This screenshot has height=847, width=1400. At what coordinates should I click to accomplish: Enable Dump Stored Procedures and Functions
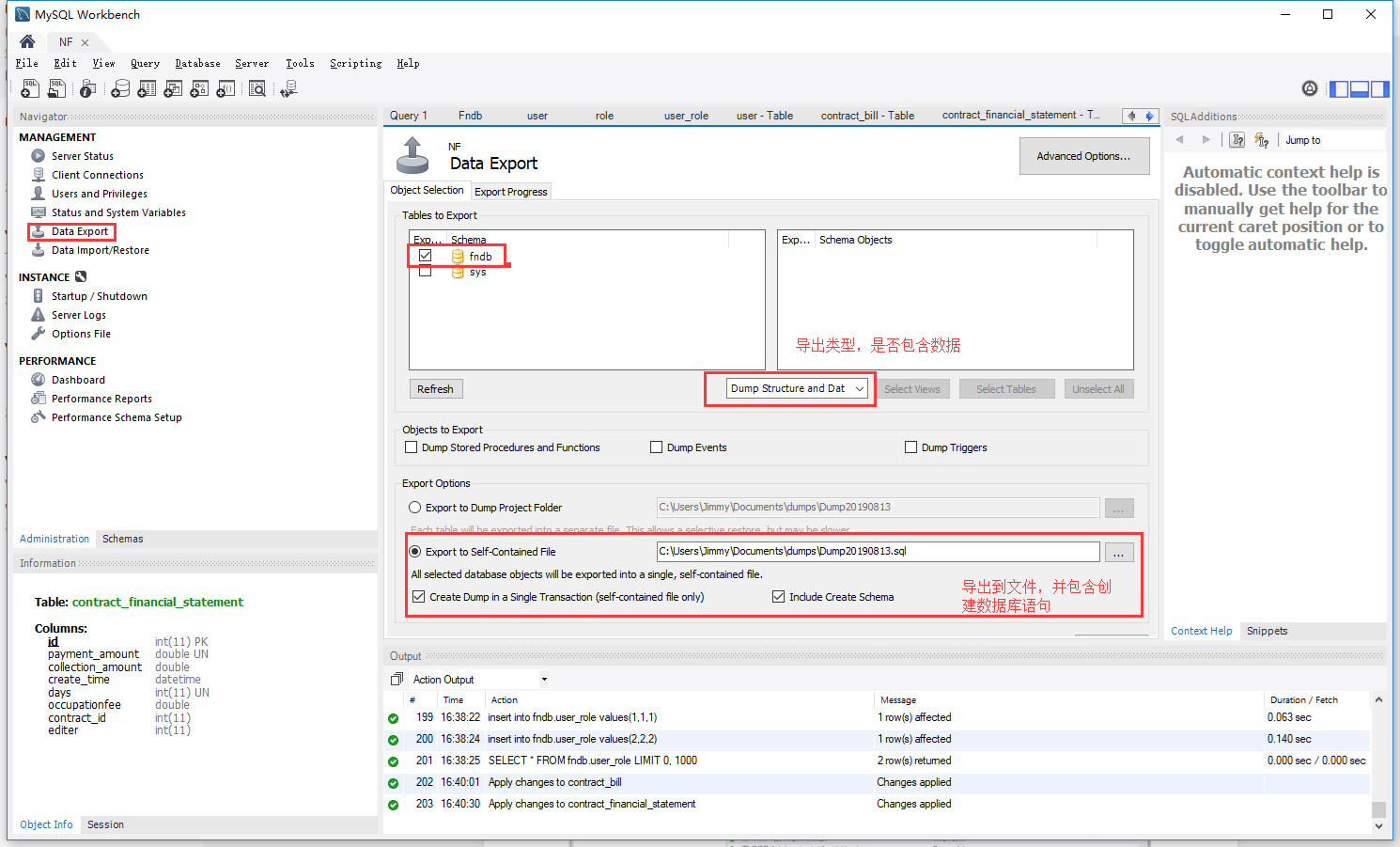(x=411, y=447)
